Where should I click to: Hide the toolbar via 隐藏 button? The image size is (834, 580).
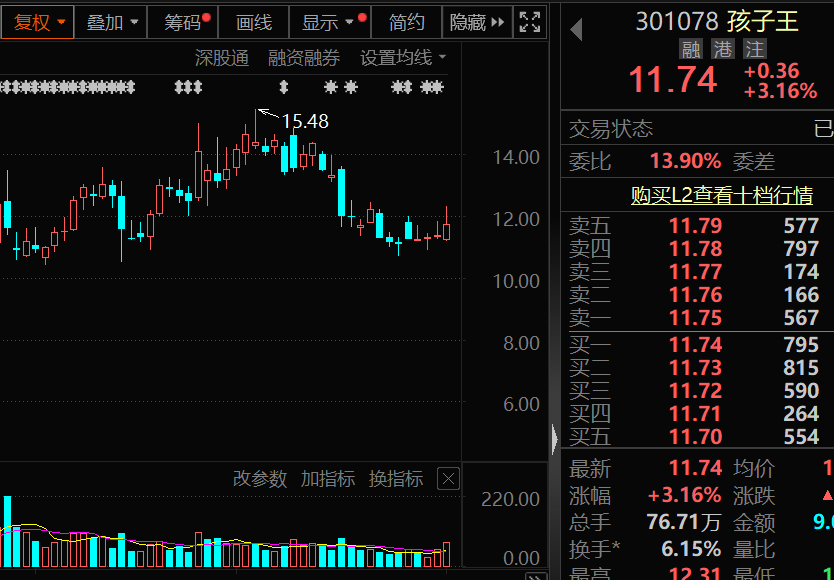coord(470,22)
